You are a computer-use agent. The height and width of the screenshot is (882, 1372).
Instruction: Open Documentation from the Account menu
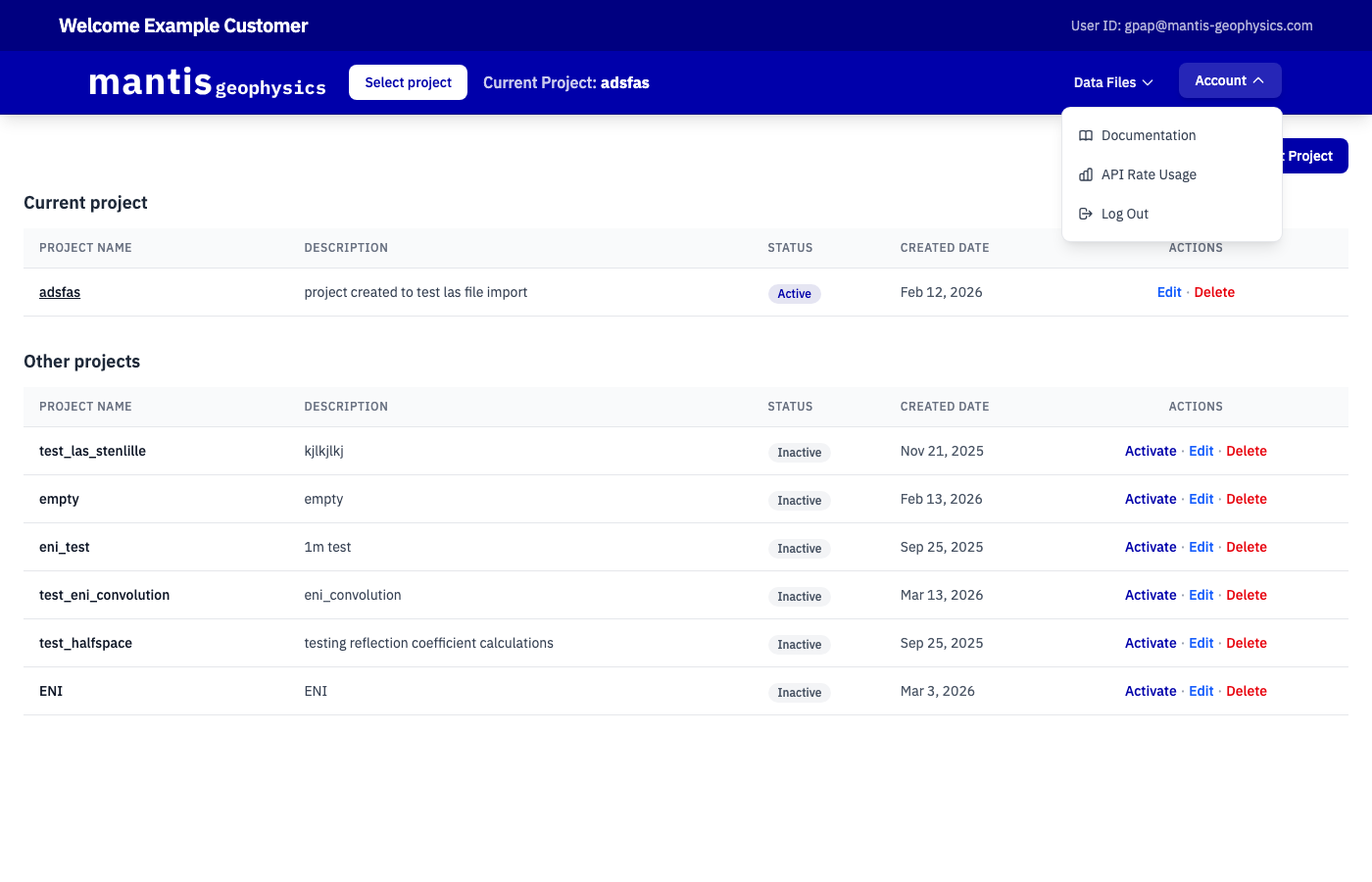[x=1172, y=135]
